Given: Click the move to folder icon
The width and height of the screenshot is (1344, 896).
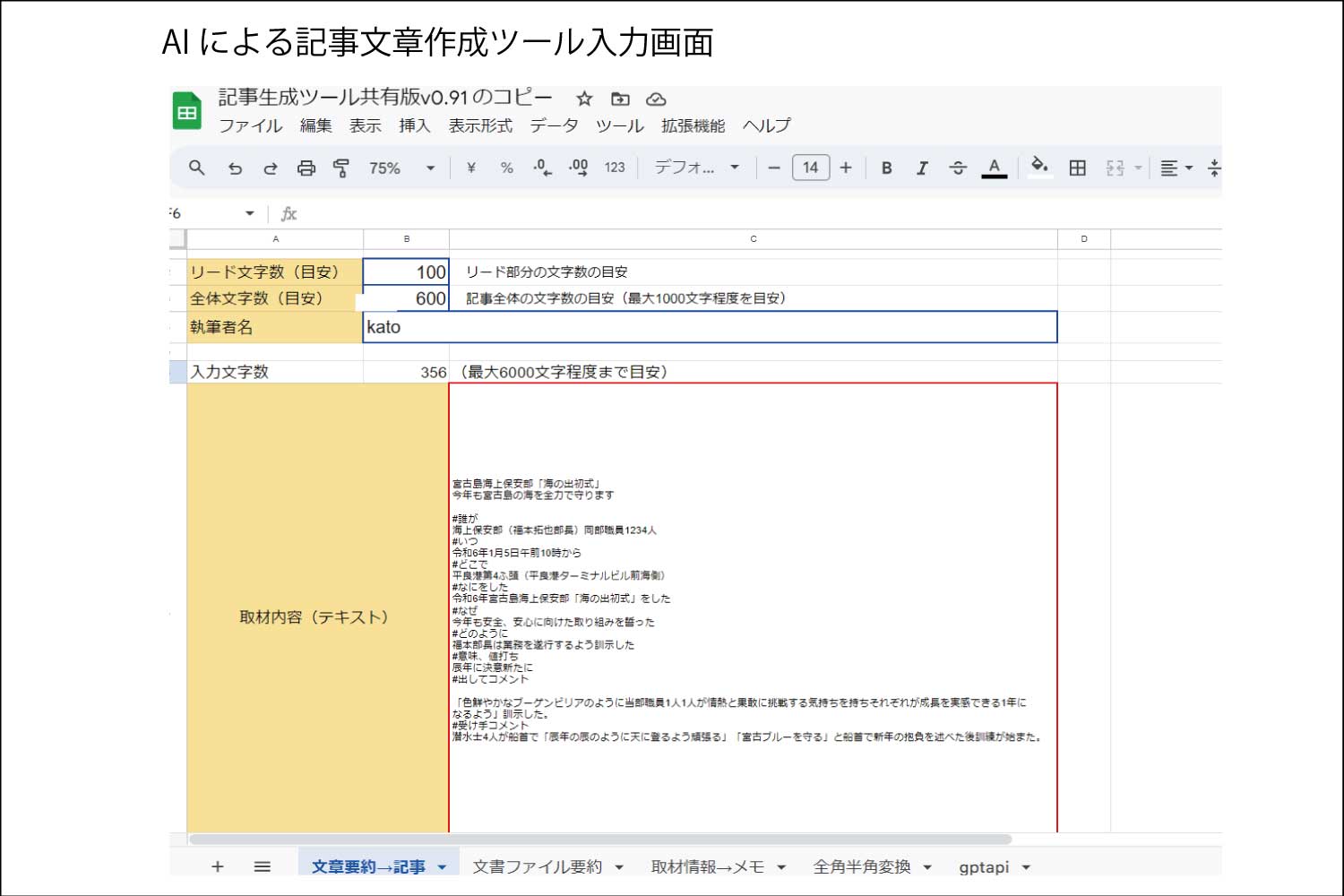Looking at the screenshot, I should 620,99.
